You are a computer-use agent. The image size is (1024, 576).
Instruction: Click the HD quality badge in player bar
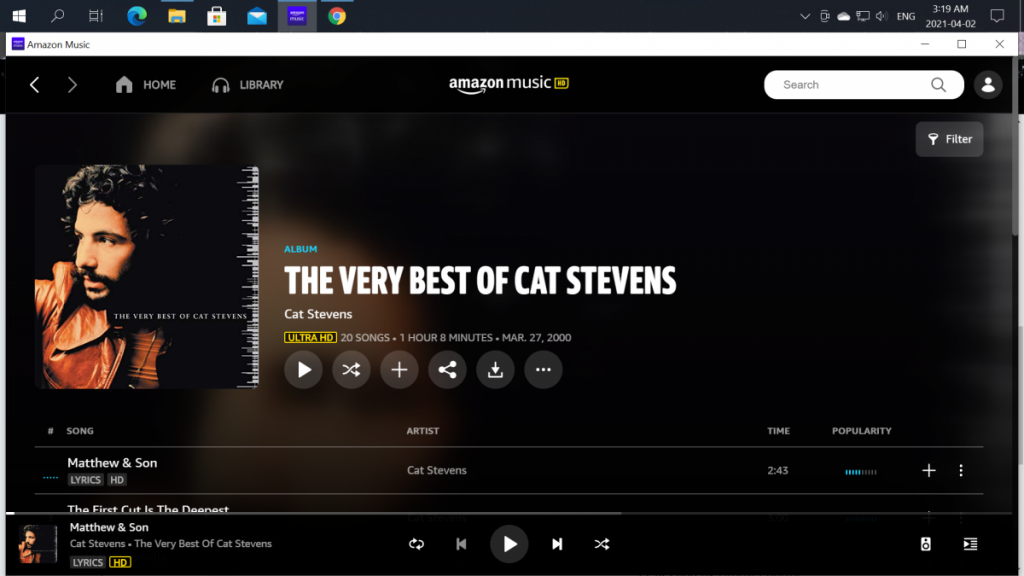[x=120, y=562]
